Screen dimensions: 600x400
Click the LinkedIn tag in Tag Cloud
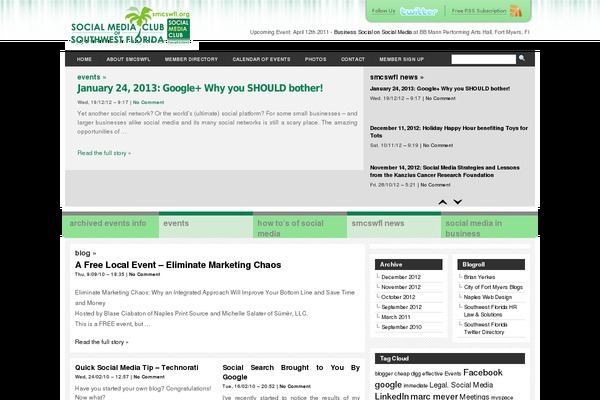(391, 397)
